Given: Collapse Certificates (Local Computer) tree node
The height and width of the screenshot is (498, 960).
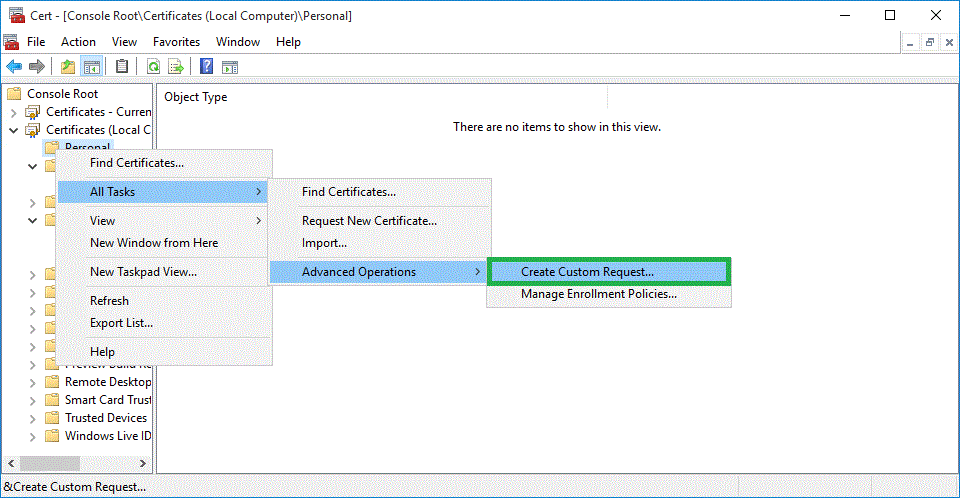Looking at the screenshot, I should click(x=14, y=130).
